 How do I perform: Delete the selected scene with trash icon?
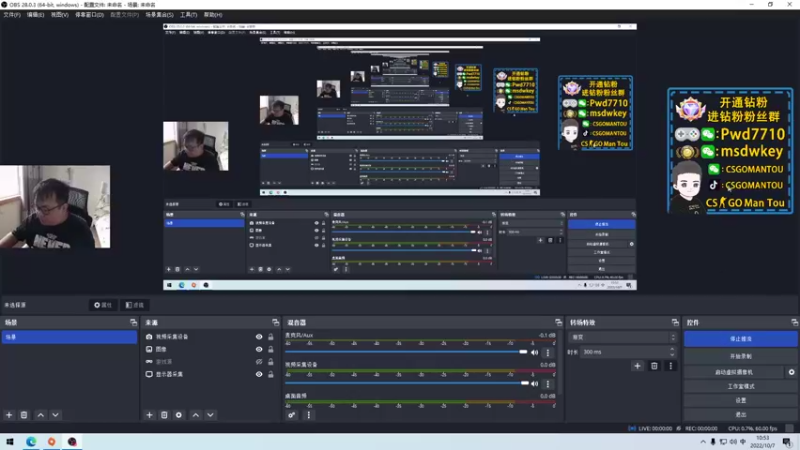pyautogui.click(x=24, y=415)
